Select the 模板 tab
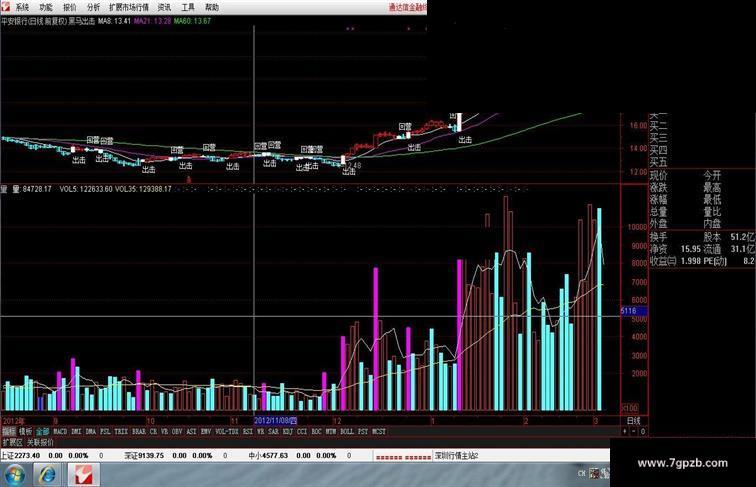 26,432
